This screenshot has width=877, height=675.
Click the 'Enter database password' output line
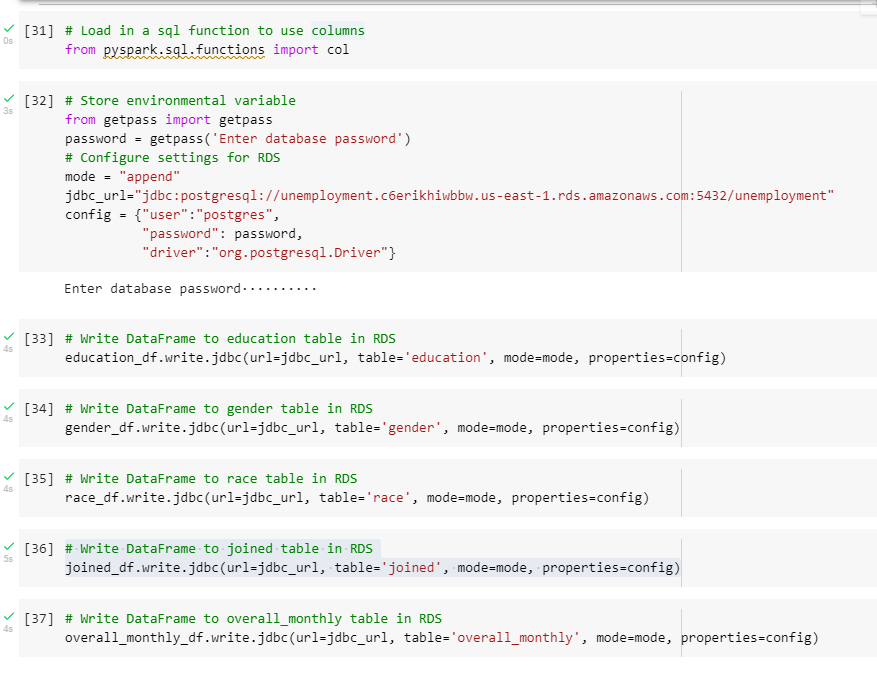click(x=190, y=289)
